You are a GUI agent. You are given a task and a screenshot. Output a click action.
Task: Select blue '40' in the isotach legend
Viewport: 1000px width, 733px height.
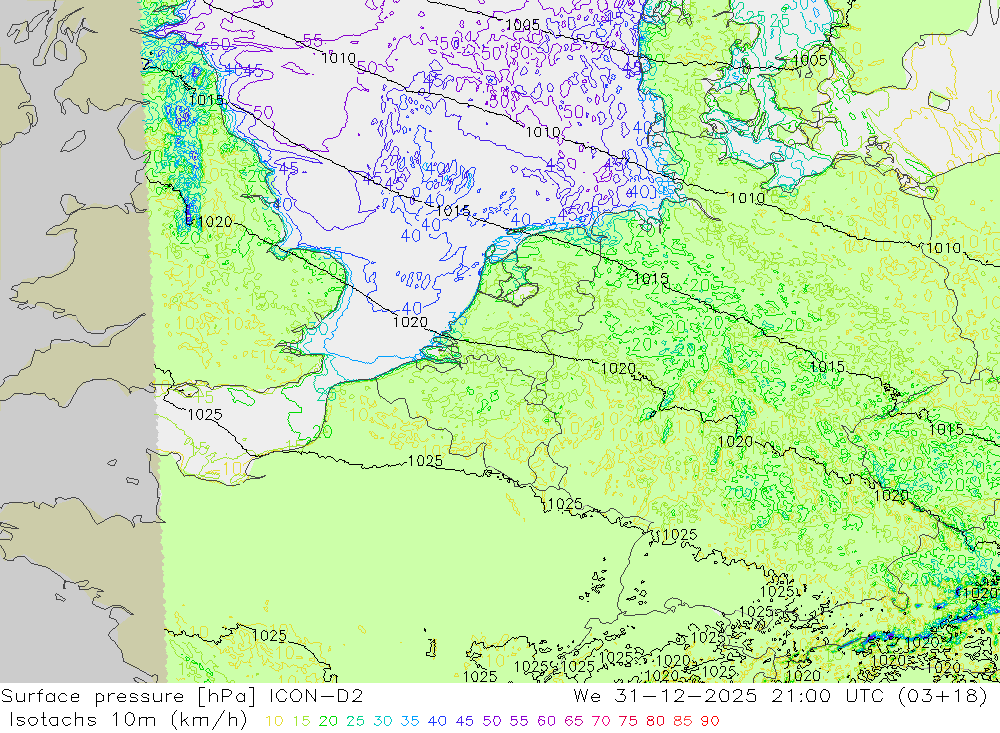click(437, 722)
